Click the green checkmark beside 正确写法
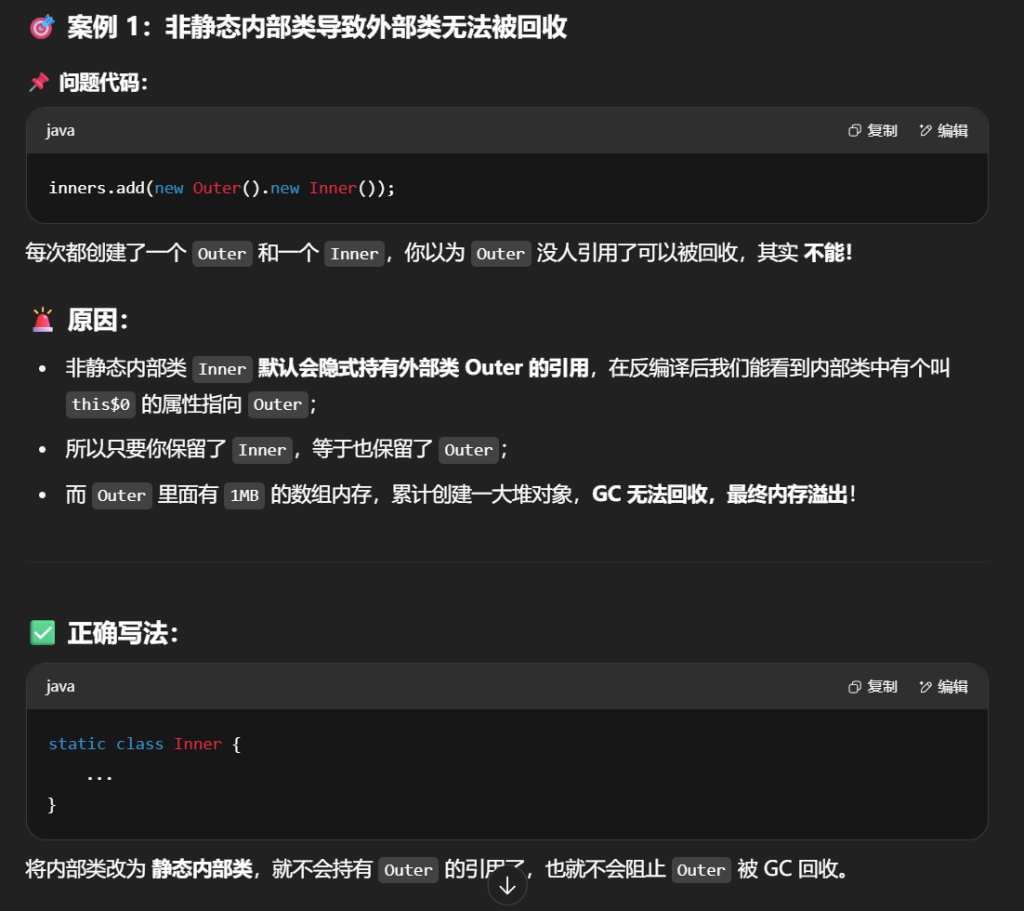The image size is (1024, 911). point(42,632)
